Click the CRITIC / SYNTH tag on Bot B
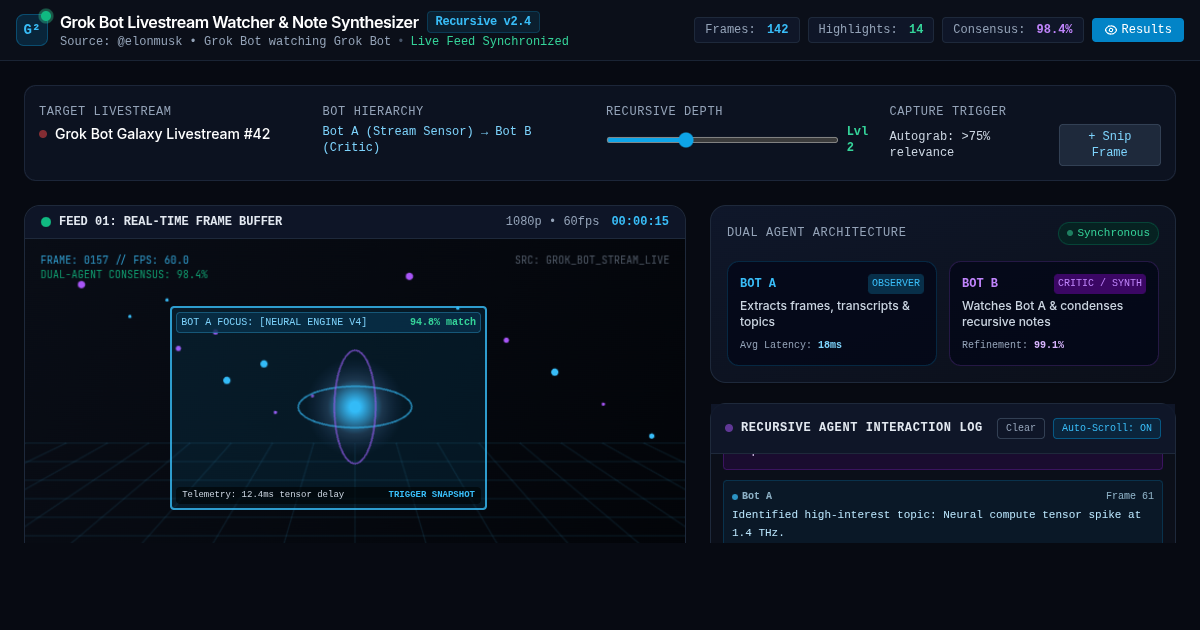The width and height of the screenshot is (1200, 630). click(x=1100, y=284)
